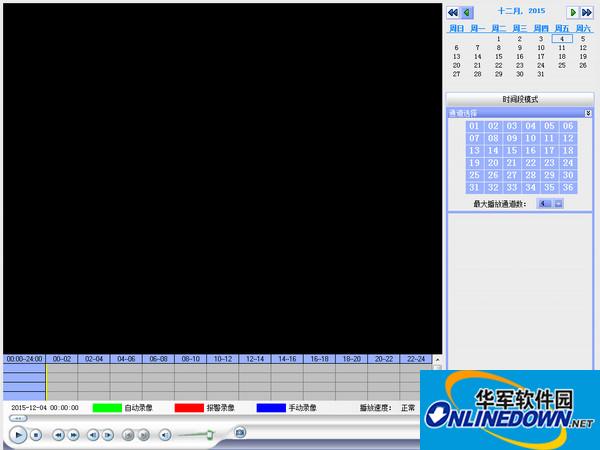
Task: Go to the previous month with the green left arrow
Action: (467, 13)
